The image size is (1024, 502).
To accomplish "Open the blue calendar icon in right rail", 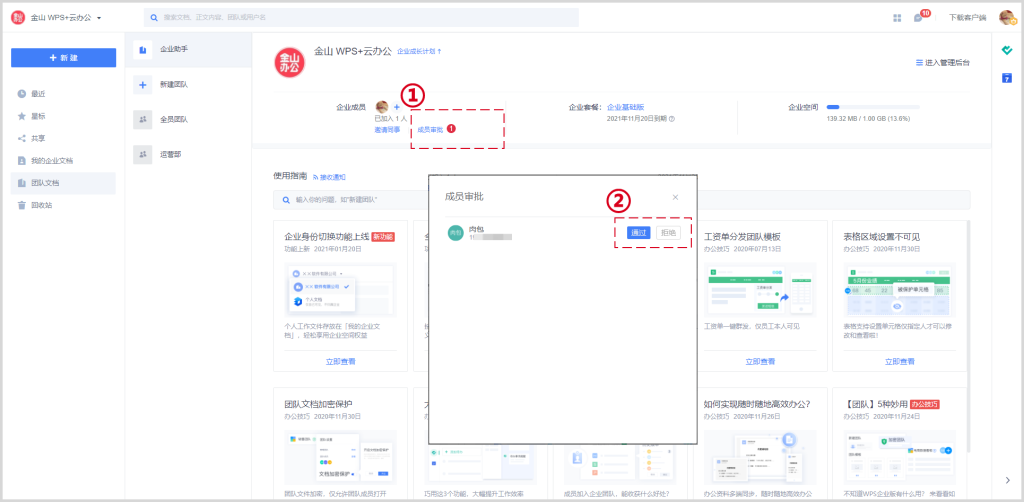I will [x=1006, y=78].
